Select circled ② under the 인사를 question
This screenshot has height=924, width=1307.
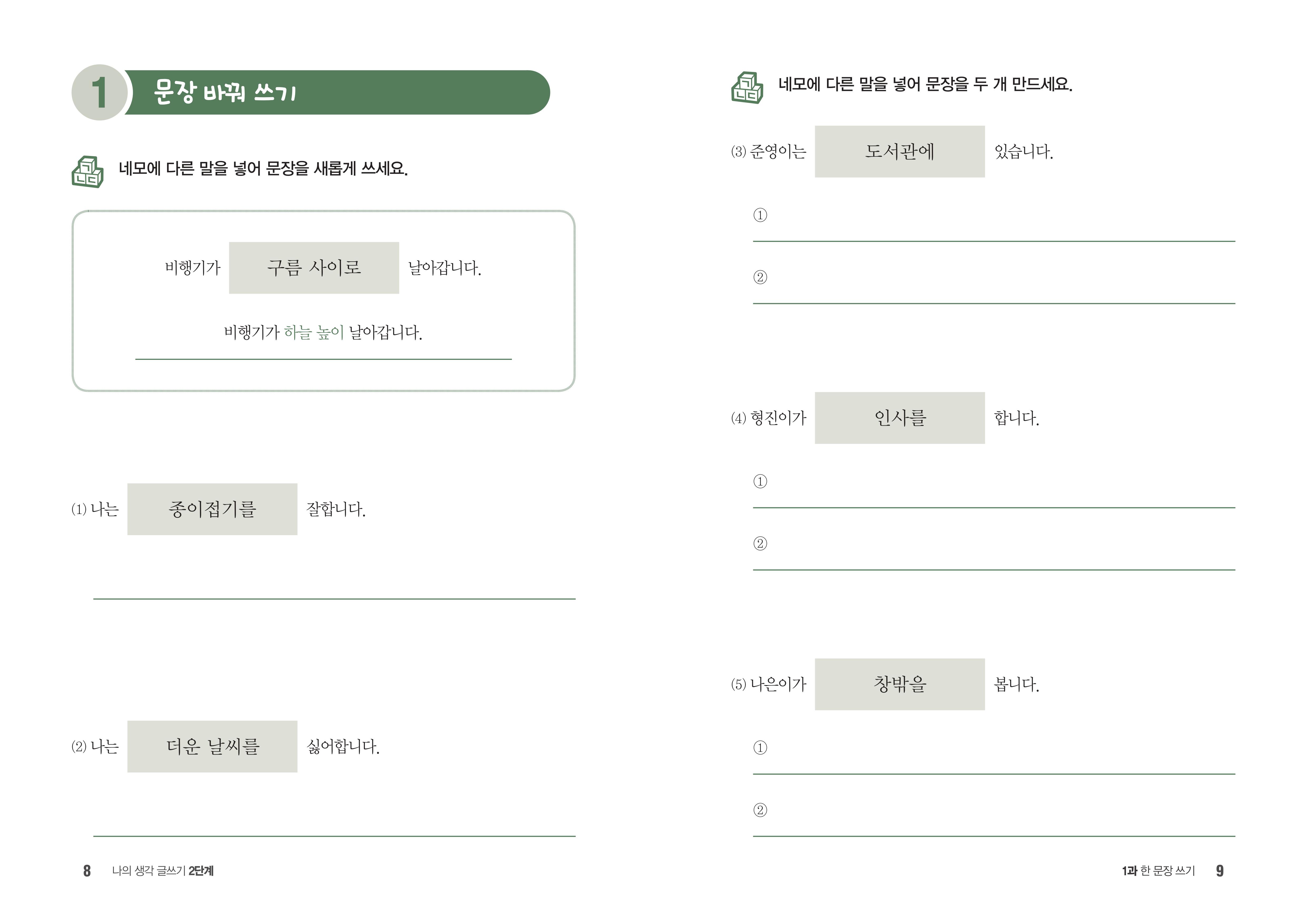click(760, 543)
